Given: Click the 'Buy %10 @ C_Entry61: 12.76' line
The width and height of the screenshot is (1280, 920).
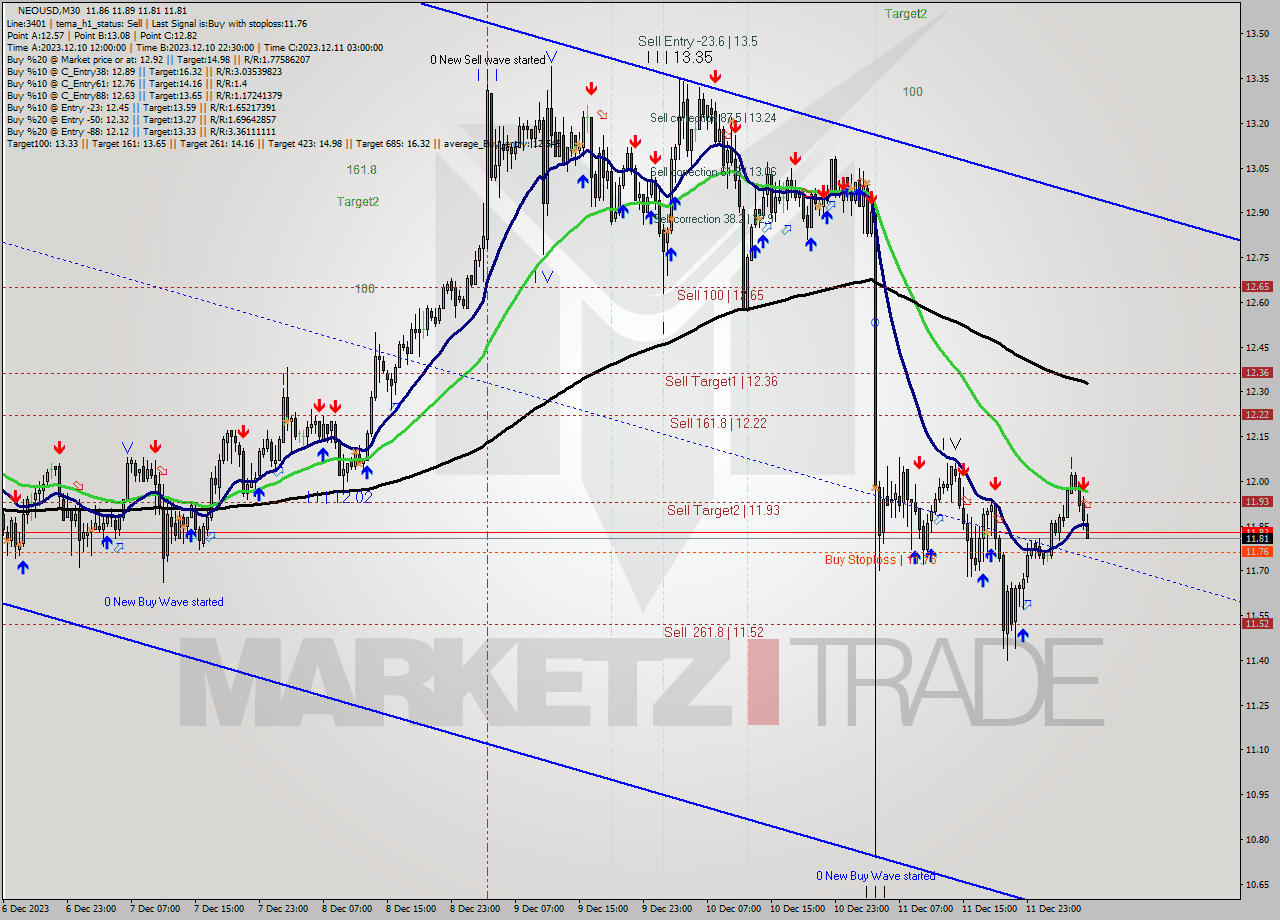Looking at the screenshot, I should click(x=126, y=83).
